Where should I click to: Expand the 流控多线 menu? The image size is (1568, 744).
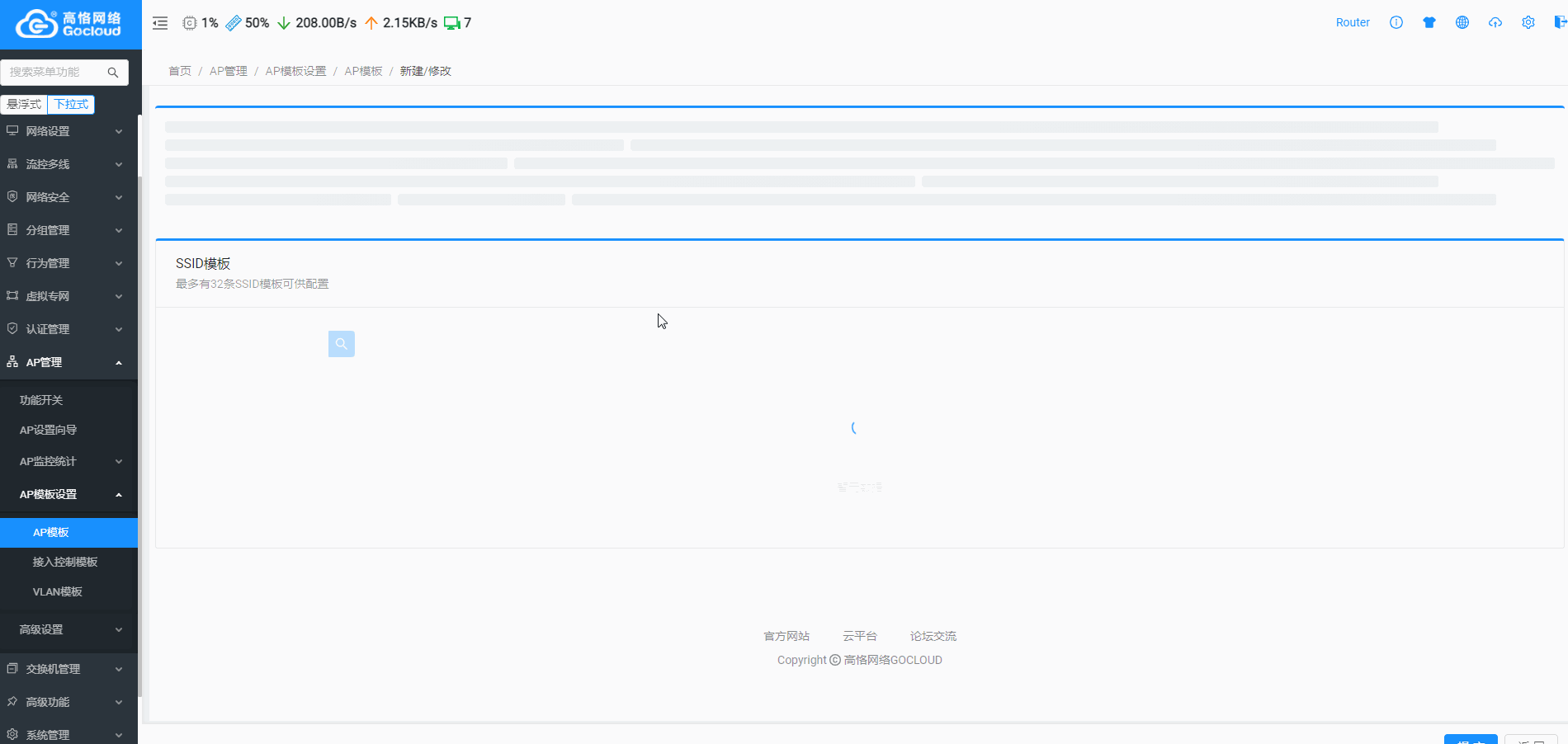68,164
